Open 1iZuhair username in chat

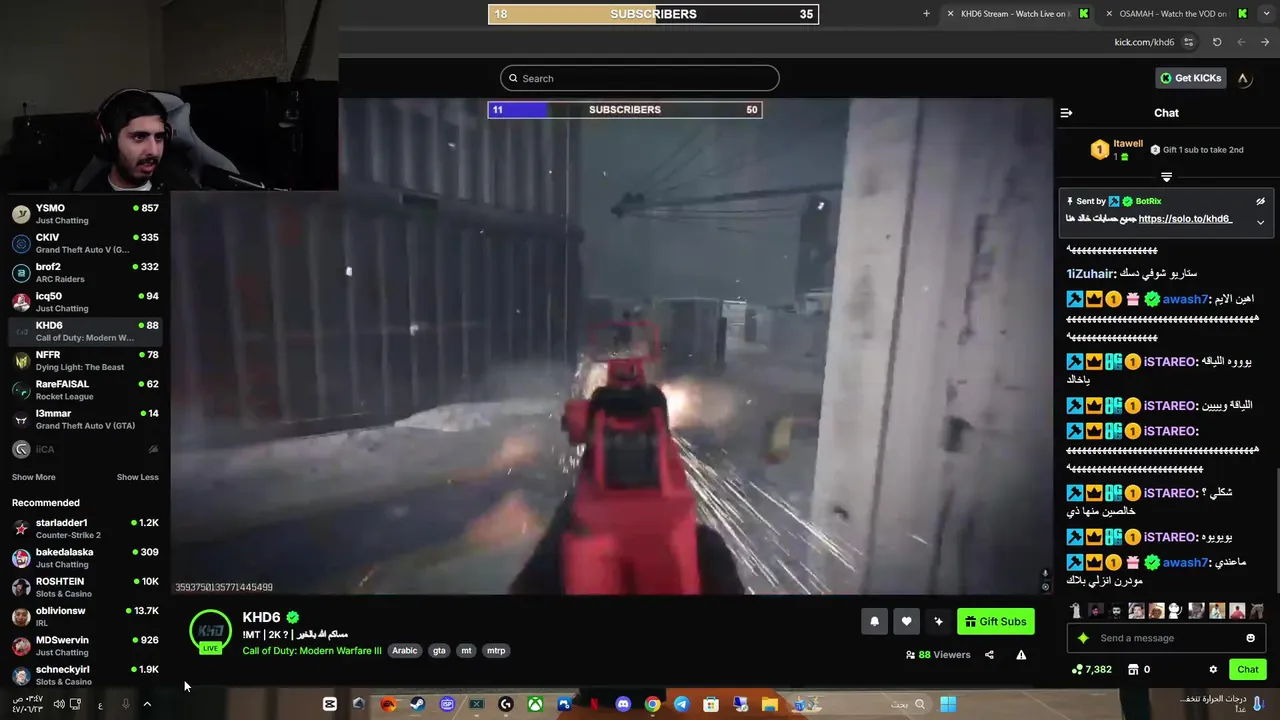[1090, 274]
